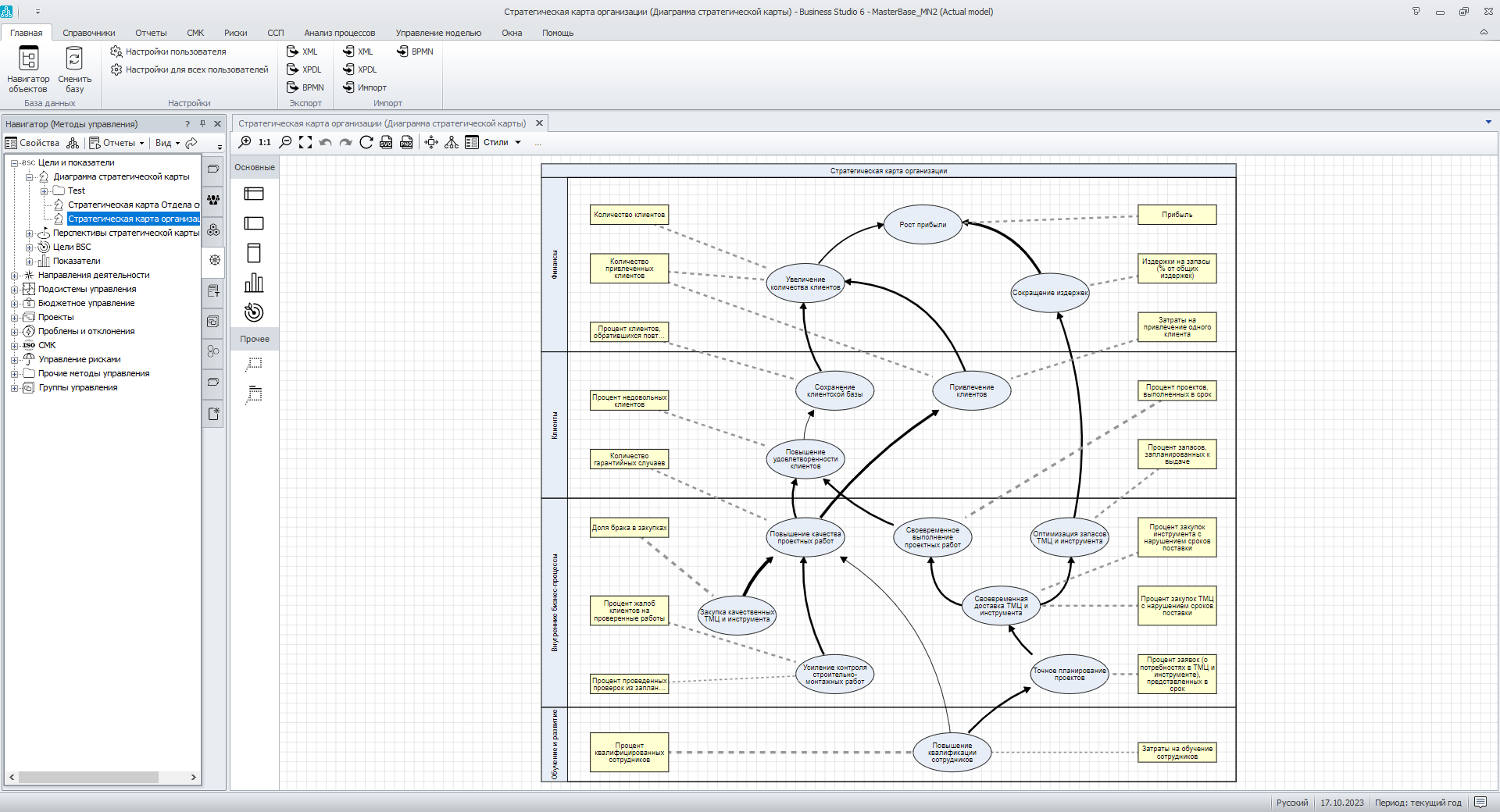Select the target goal shape in palette
The height and width of the screenshot is (812, 1500).
point(254,312)
